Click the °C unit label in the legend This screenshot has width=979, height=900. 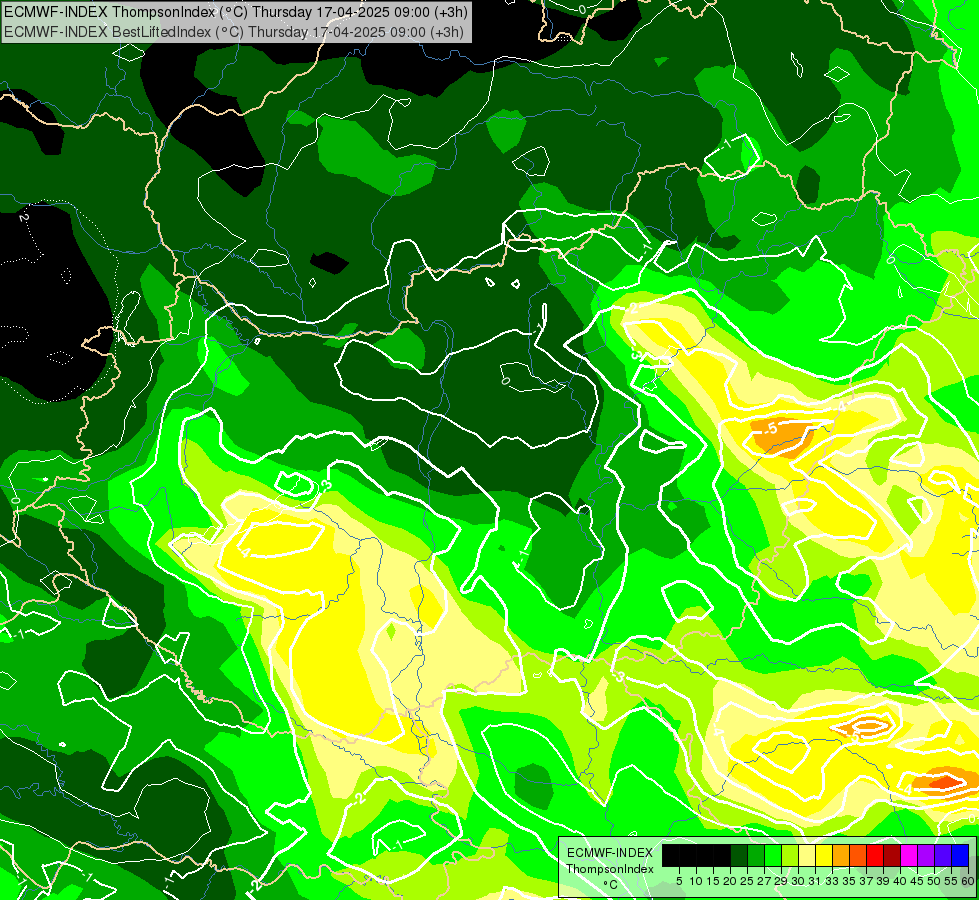(611, 885)
